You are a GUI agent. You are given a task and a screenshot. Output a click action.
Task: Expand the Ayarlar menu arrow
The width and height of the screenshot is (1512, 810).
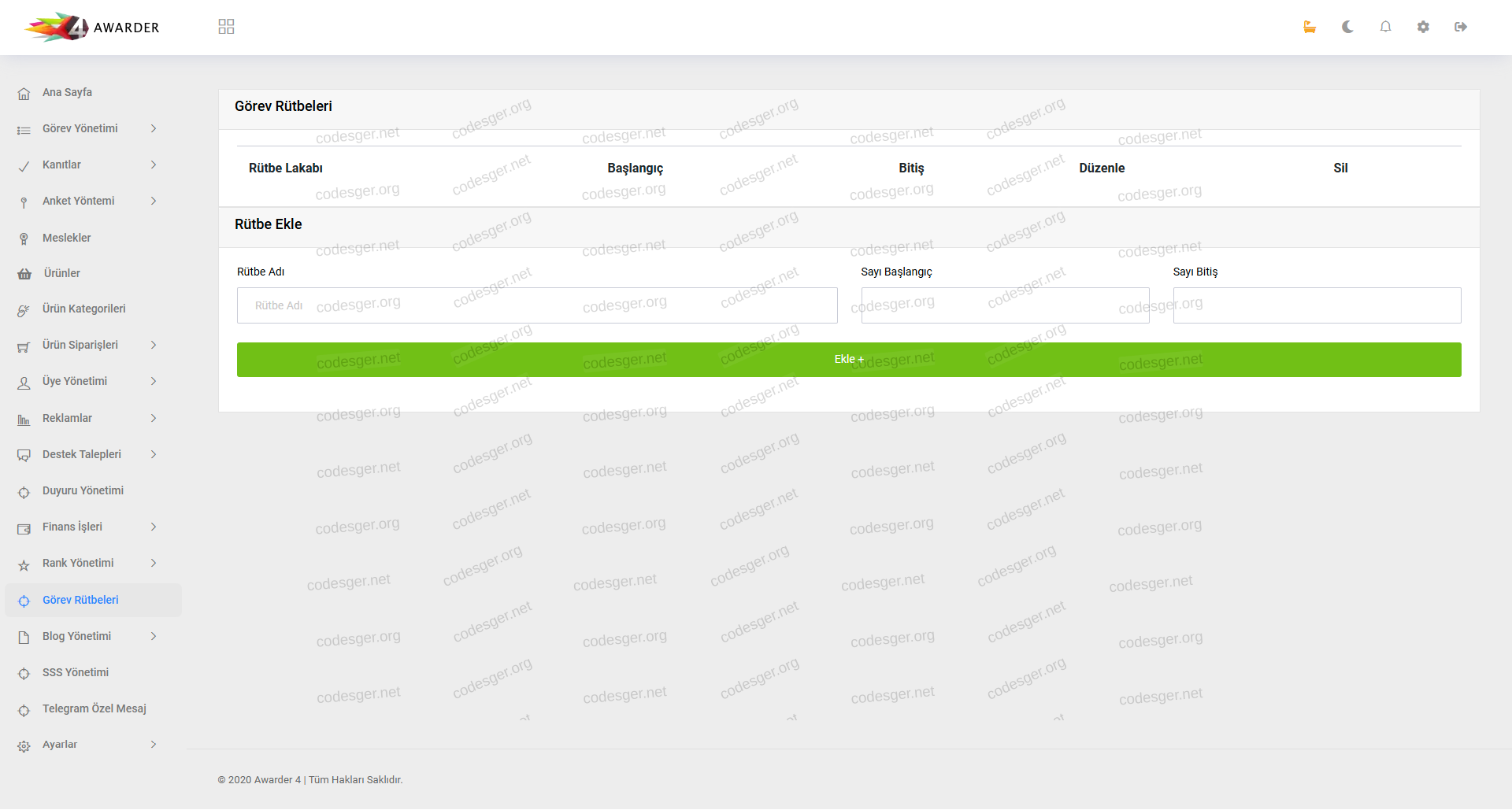(154, 745)
